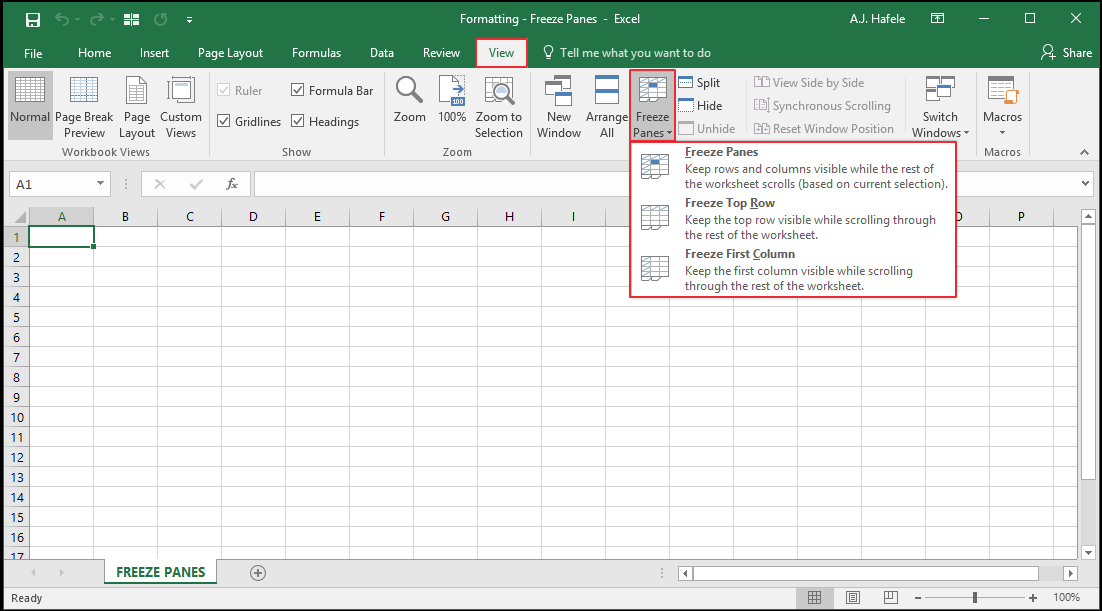Click the Unhide button
Image resolution: width=1102 pixels, height=611 pixels.
pyautogui.click(x=707, y=129)
